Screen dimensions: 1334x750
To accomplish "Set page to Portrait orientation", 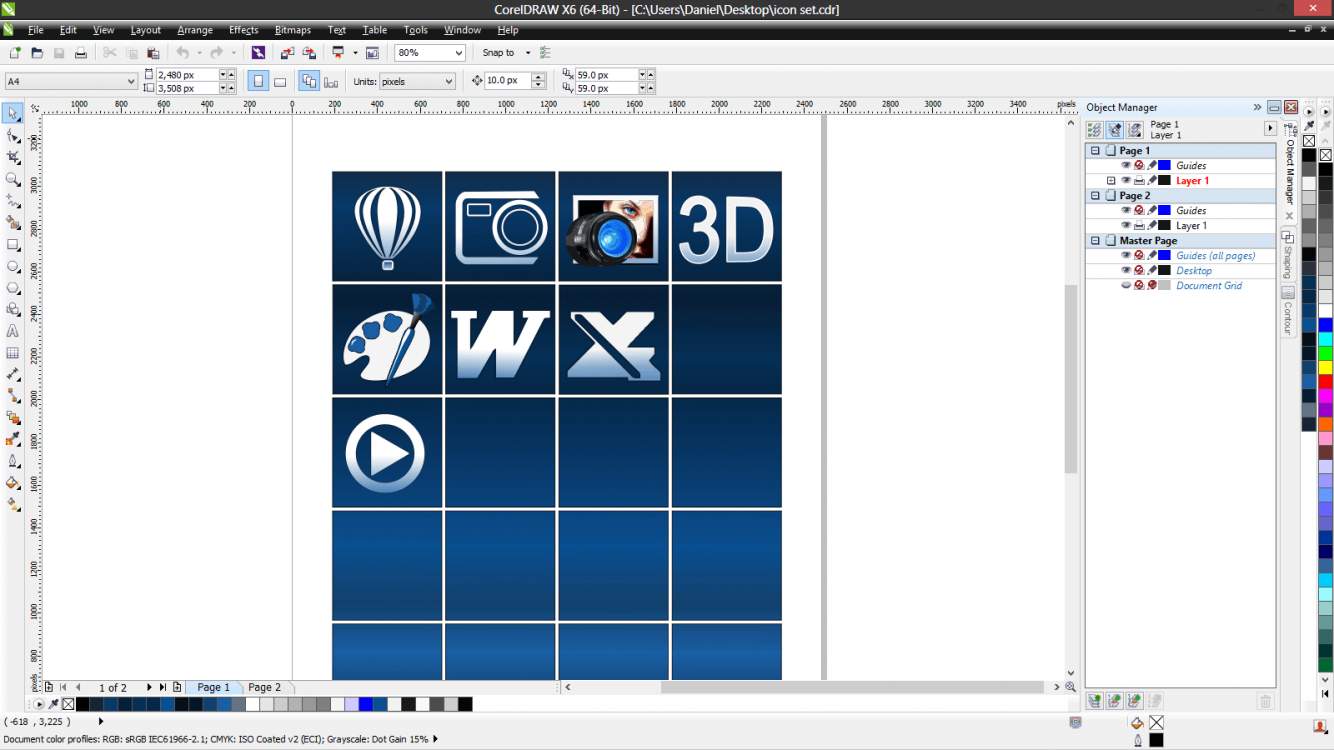I will point(259,81).
